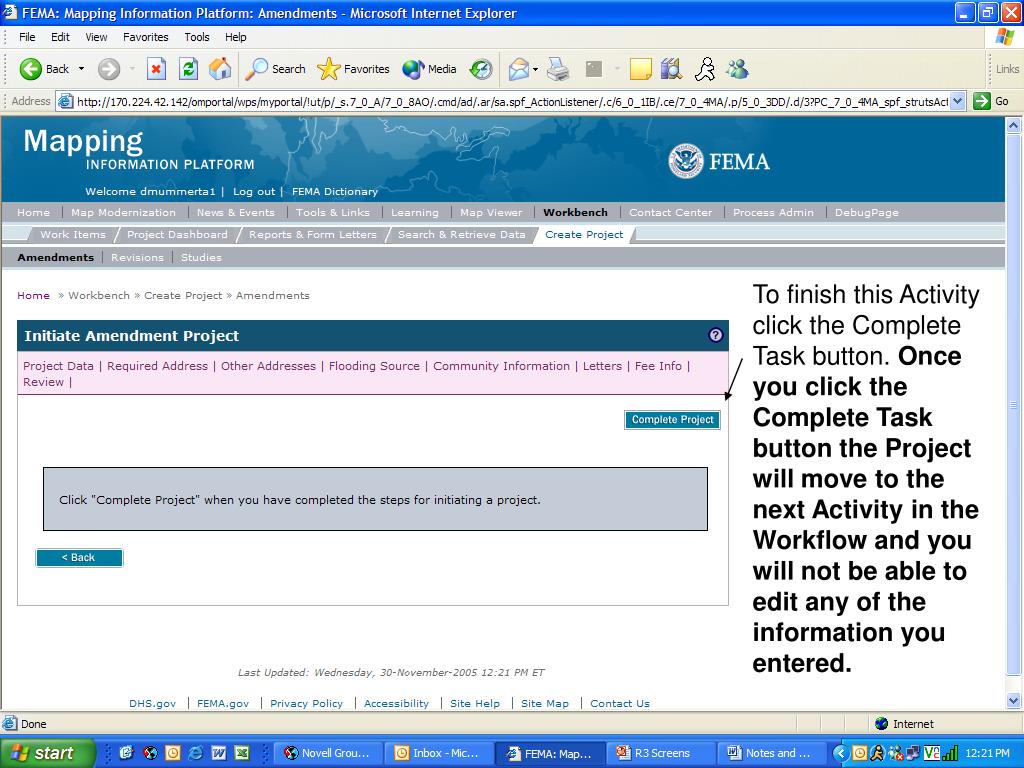
Task: Expand the address bar URL dropdown
Action: [957, 101]
